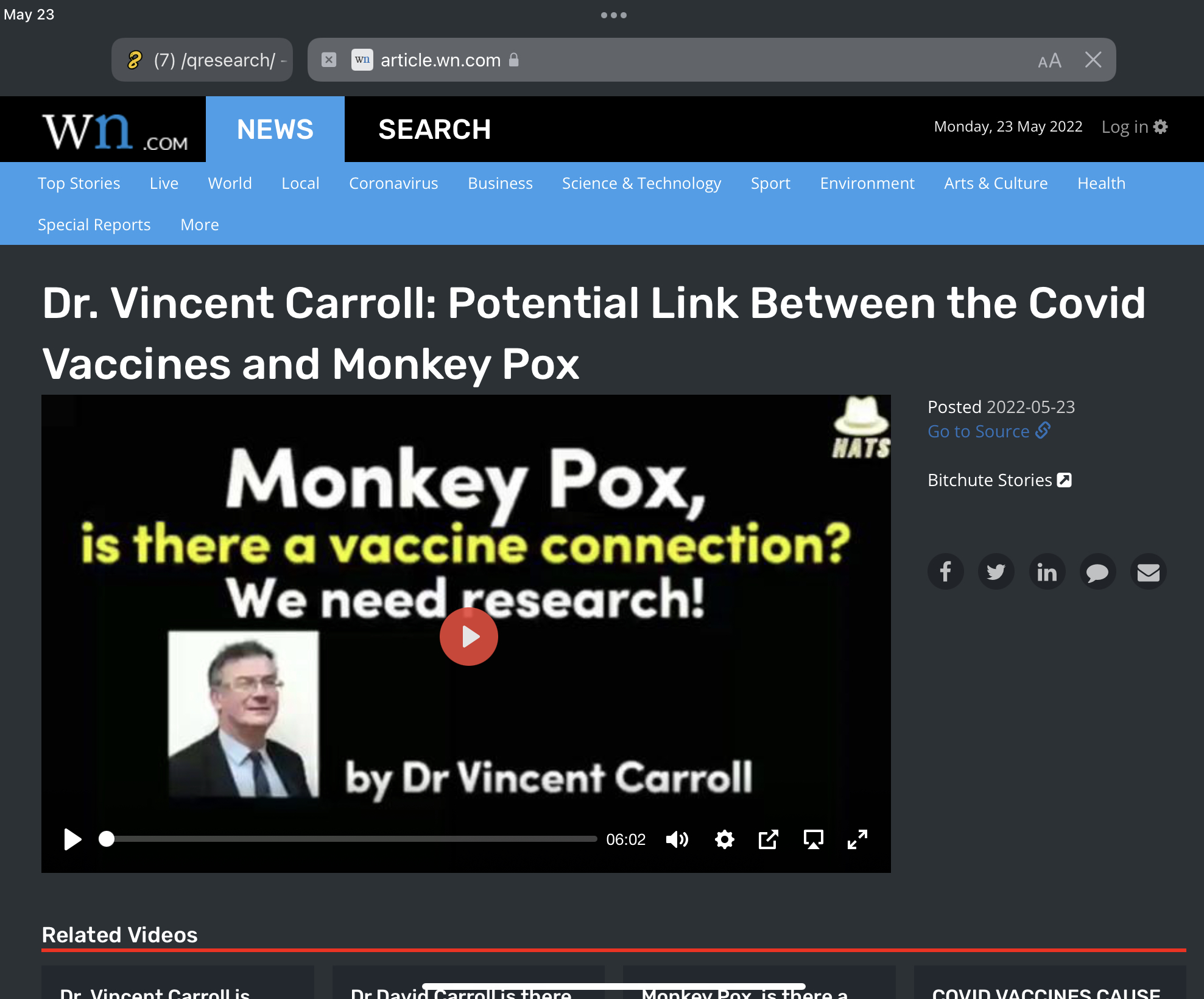
Task: Click the Related Videos heading
Action: pos(119,935)
